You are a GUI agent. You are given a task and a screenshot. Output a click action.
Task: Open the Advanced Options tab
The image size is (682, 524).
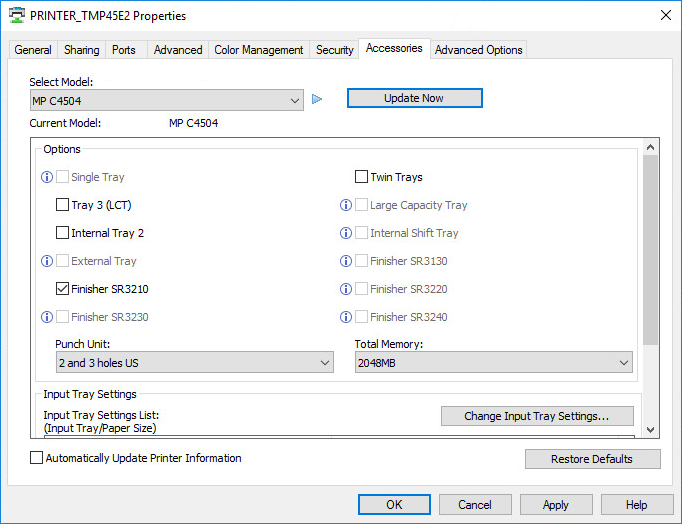(478, 50)
